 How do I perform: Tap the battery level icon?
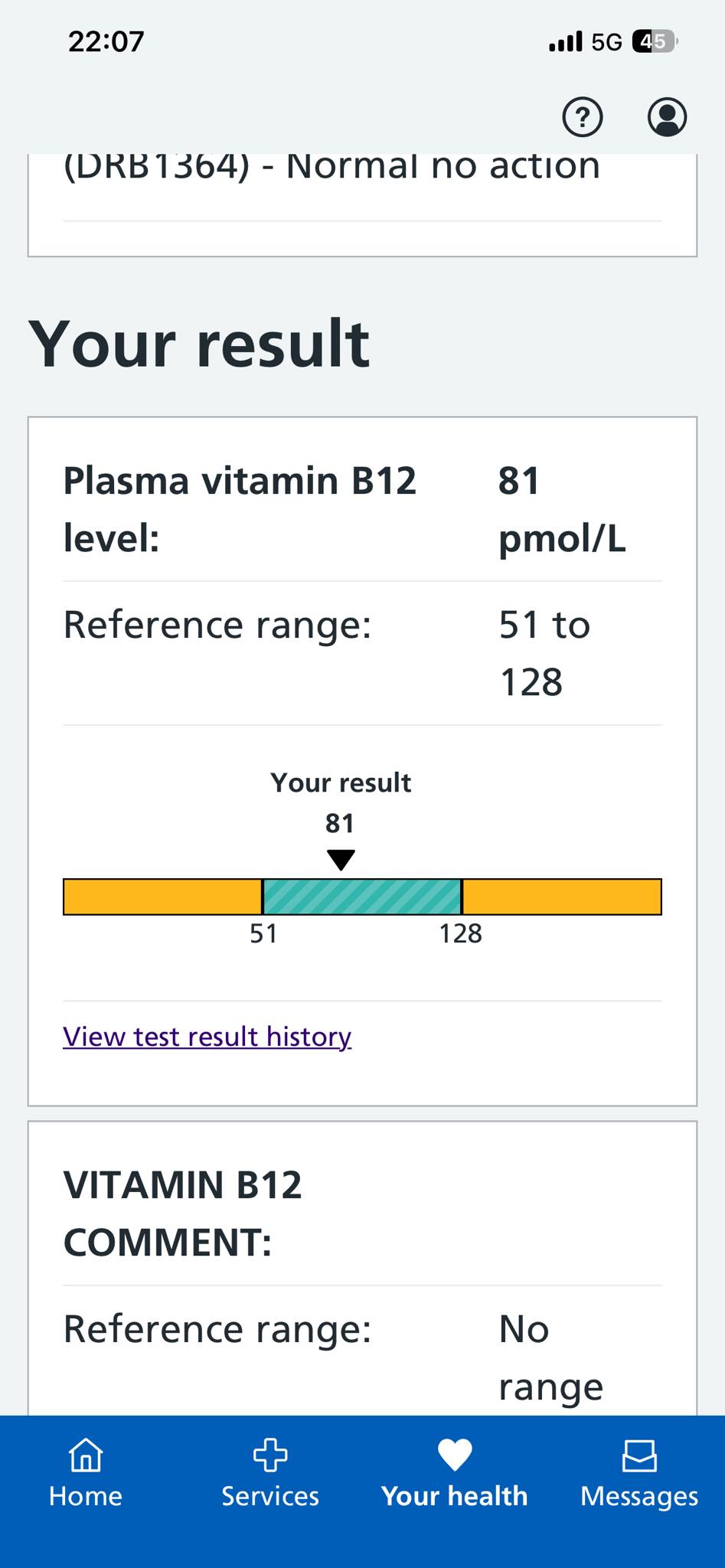(655, 41)
